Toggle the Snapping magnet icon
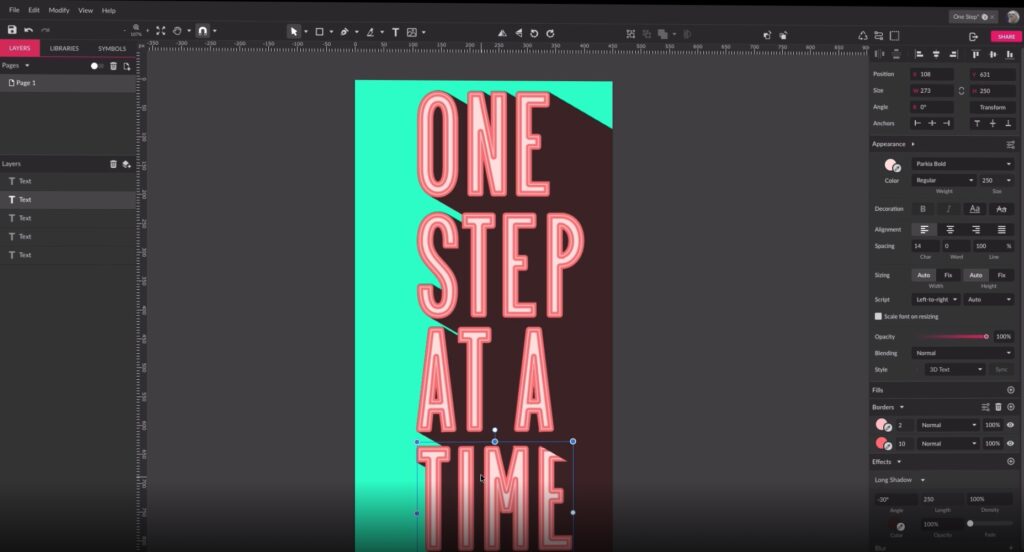This screenshot has width=1024, height=552. coord(202,31)
